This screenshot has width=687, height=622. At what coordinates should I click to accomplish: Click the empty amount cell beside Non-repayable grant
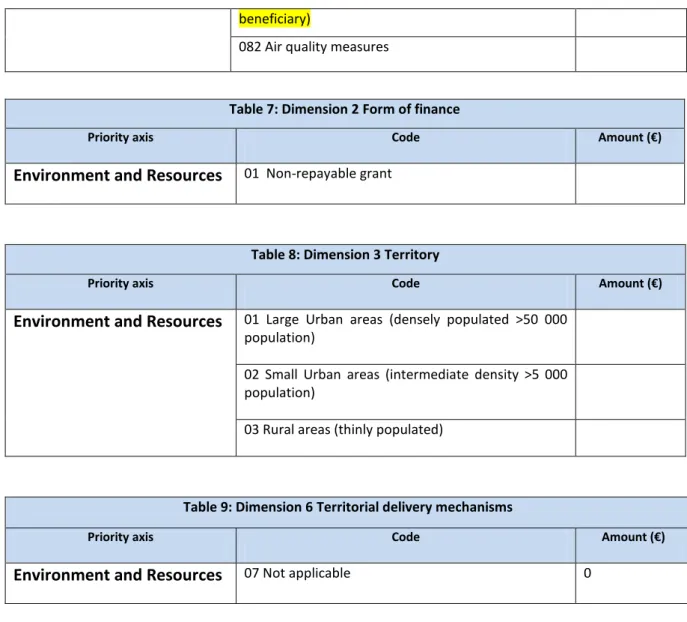pos(630,184)
